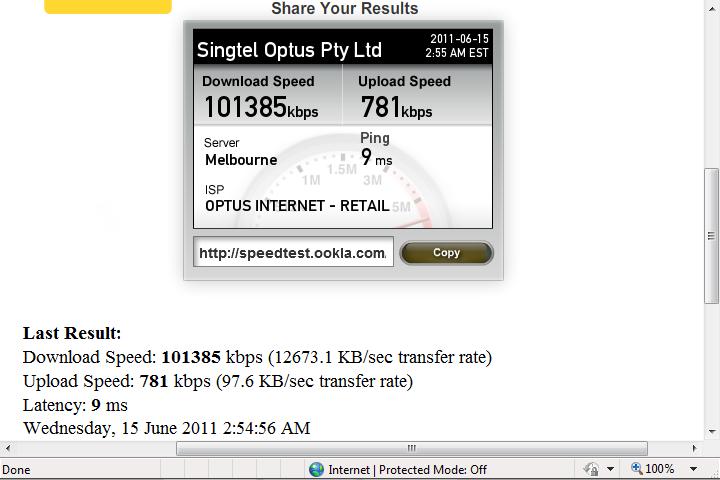Click the '781kbps' upload speed value
The width and height of the screenshot is (720, 480).
coord(396,107)
